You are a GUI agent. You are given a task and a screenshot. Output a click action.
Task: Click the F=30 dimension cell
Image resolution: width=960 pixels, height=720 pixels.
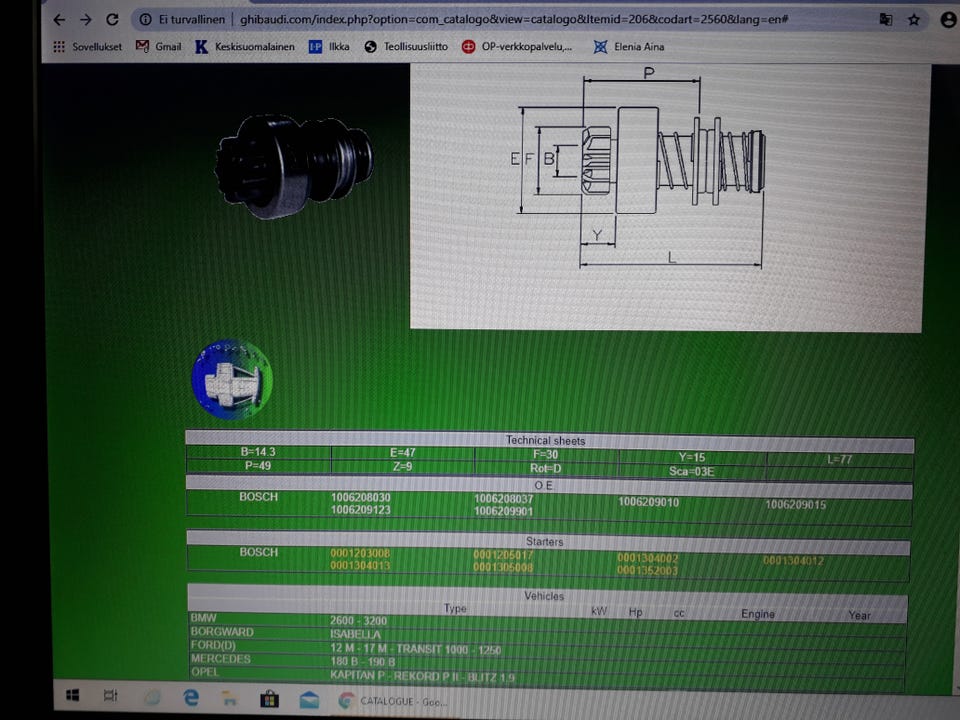click(546, 455)
